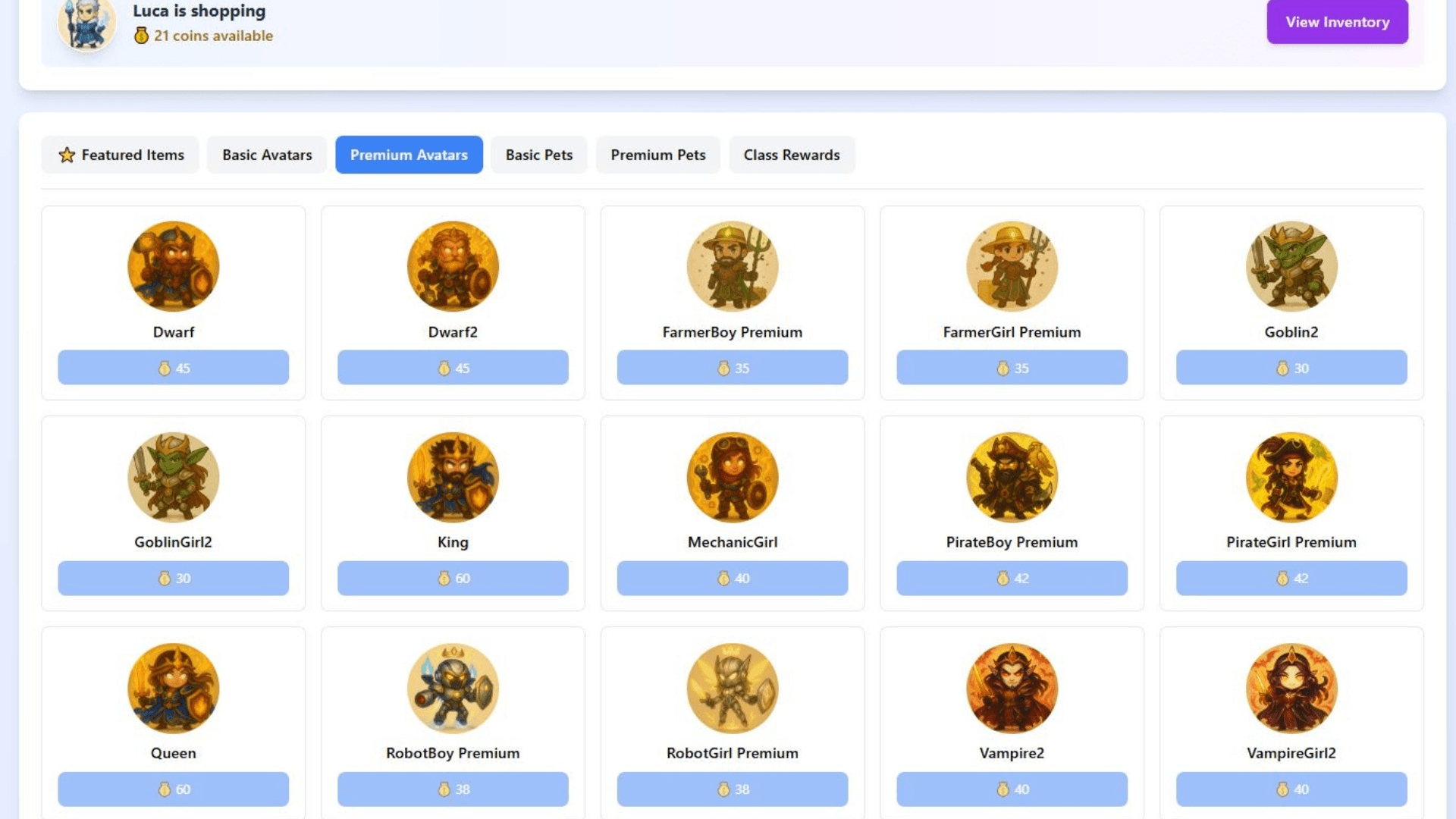Select the PirateBoy Premium avatar portrait

point(1012,477)
